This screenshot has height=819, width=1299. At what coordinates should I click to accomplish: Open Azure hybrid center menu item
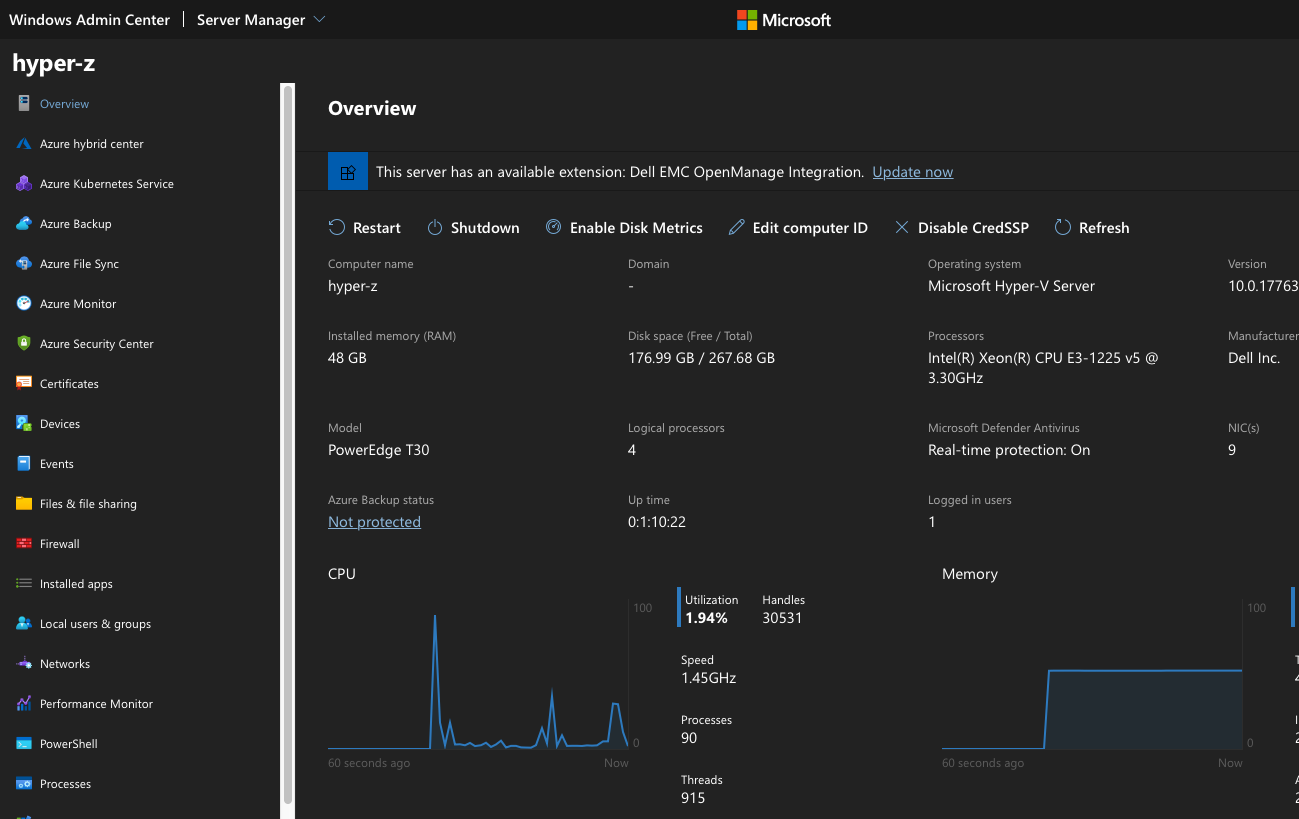pos(92,144)
